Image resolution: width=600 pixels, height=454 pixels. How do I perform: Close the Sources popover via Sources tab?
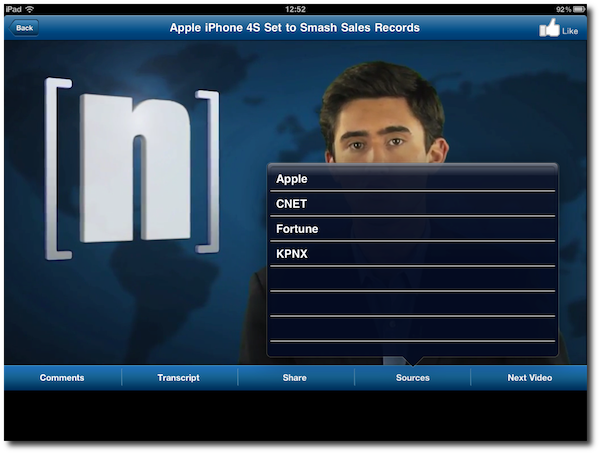coord(412,377)
